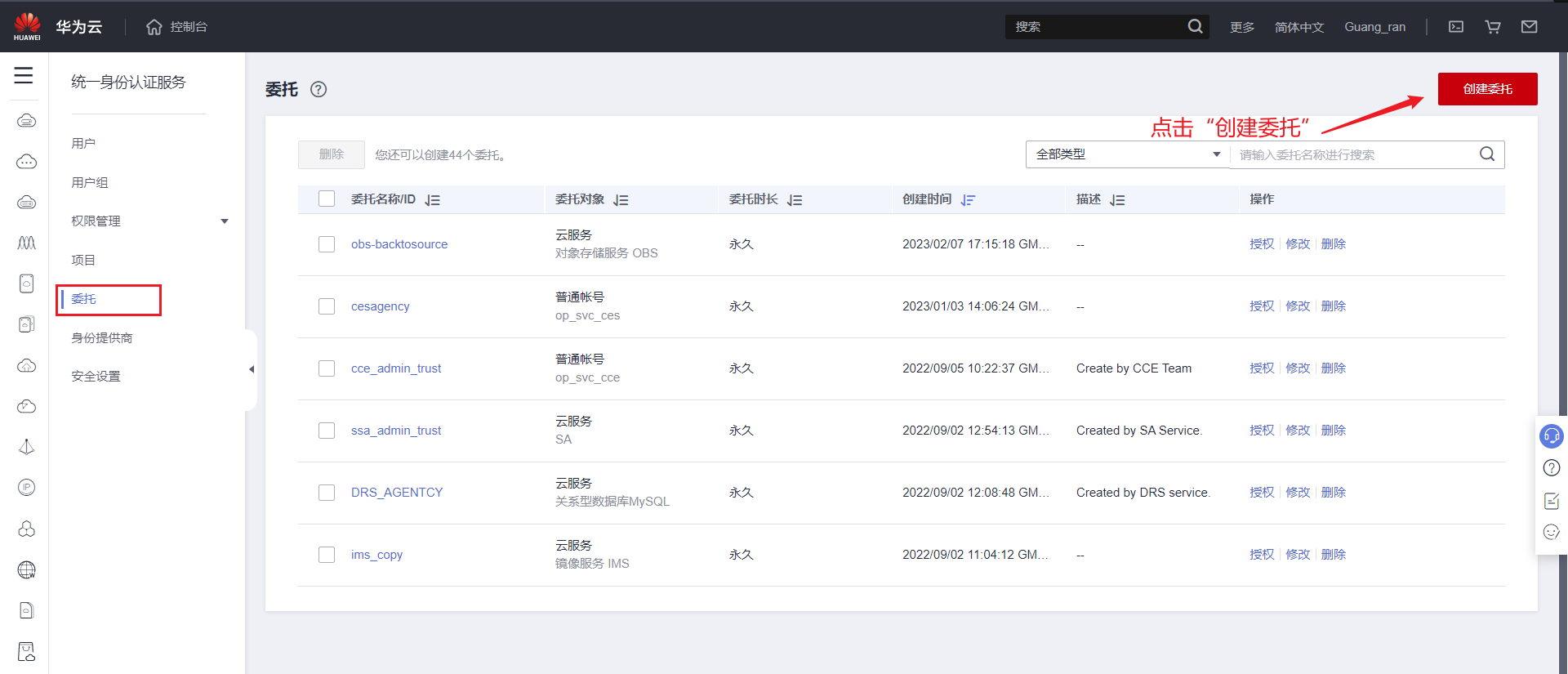Click the red 创建委托 button
This screenshot has height=674, width=1568.
(x=1487, y=89)
